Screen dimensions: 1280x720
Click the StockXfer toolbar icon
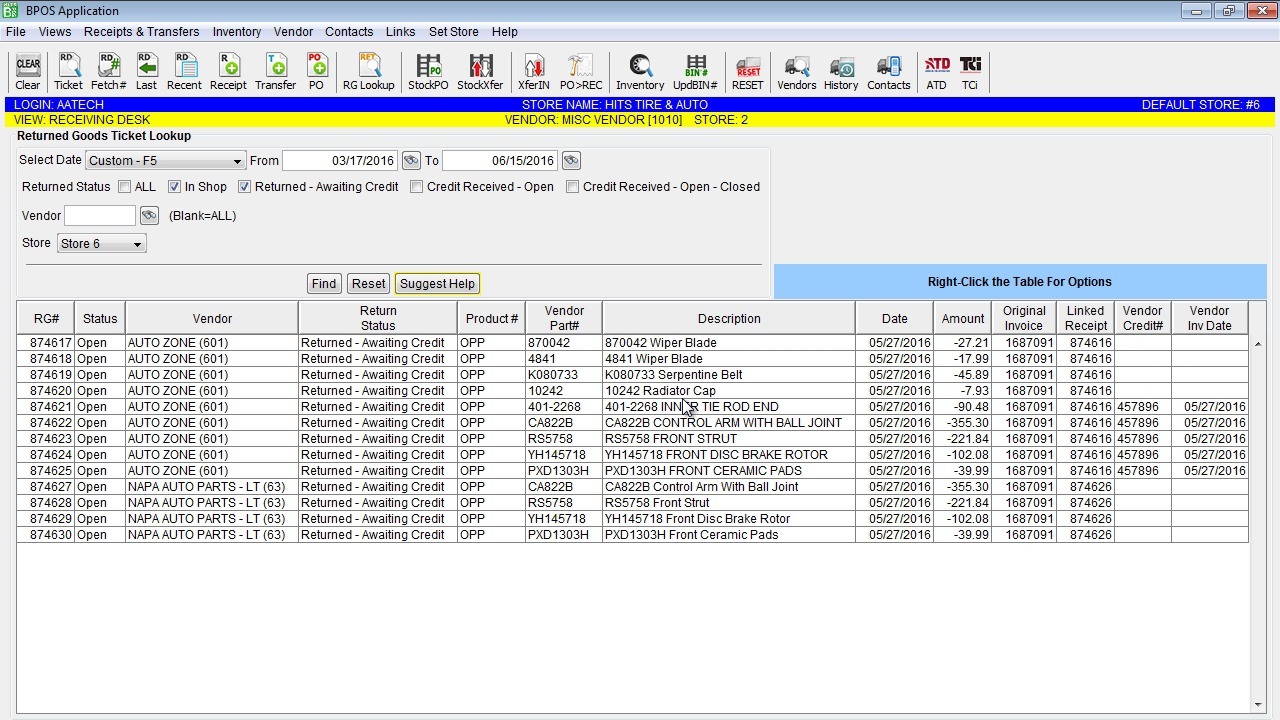pos(480,72)
